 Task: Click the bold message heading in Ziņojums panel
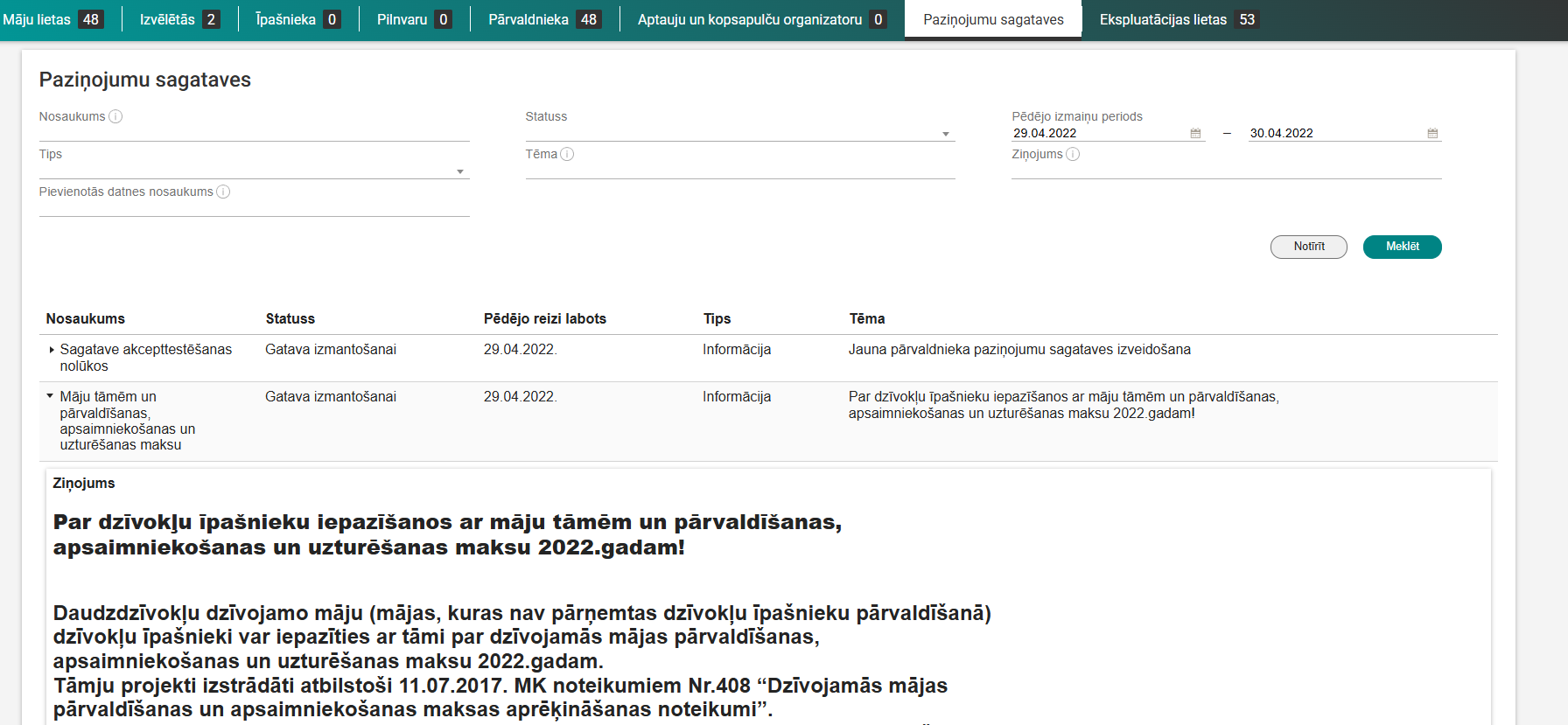click(447, 534)
